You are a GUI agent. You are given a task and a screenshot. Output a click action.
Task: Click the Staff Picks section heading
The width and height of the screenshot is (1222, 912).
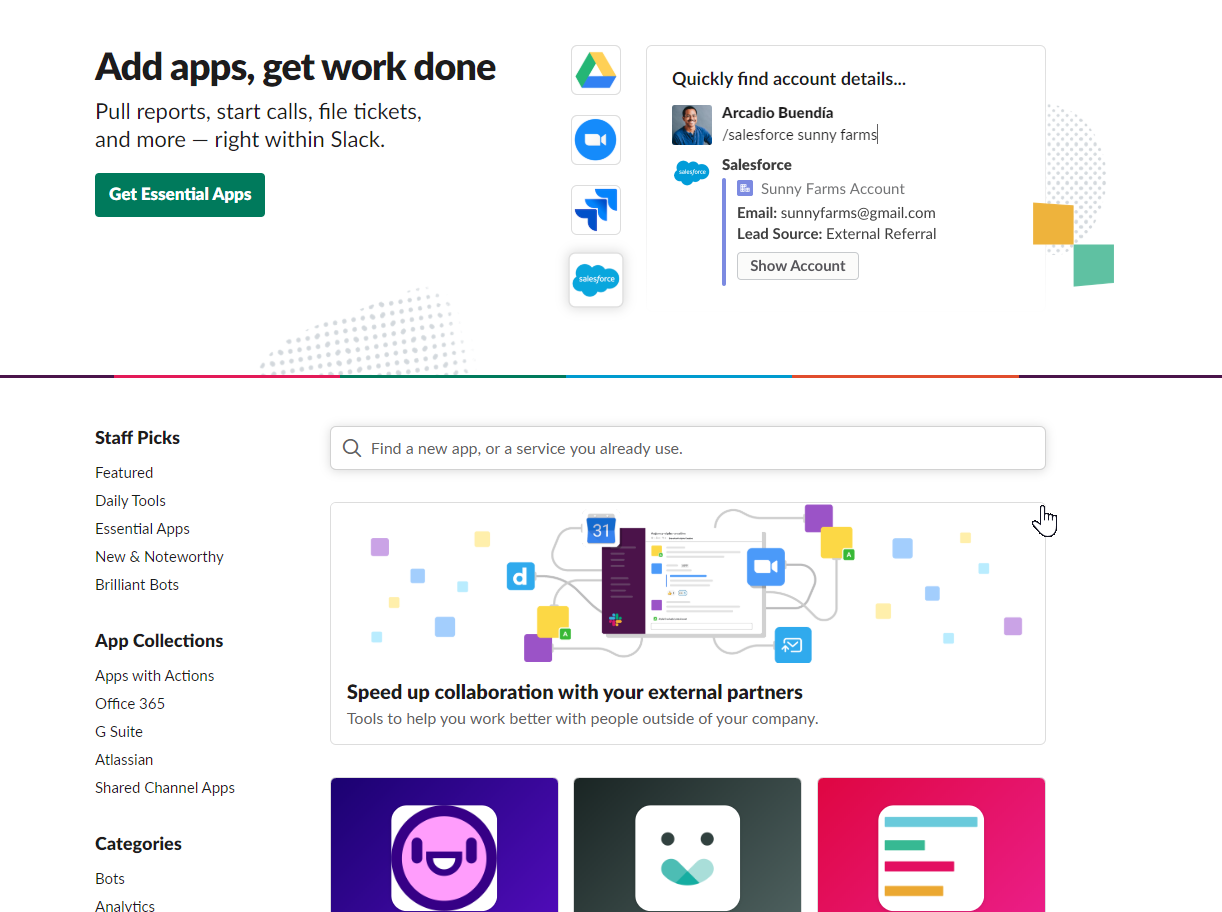(x=138, y=438)
